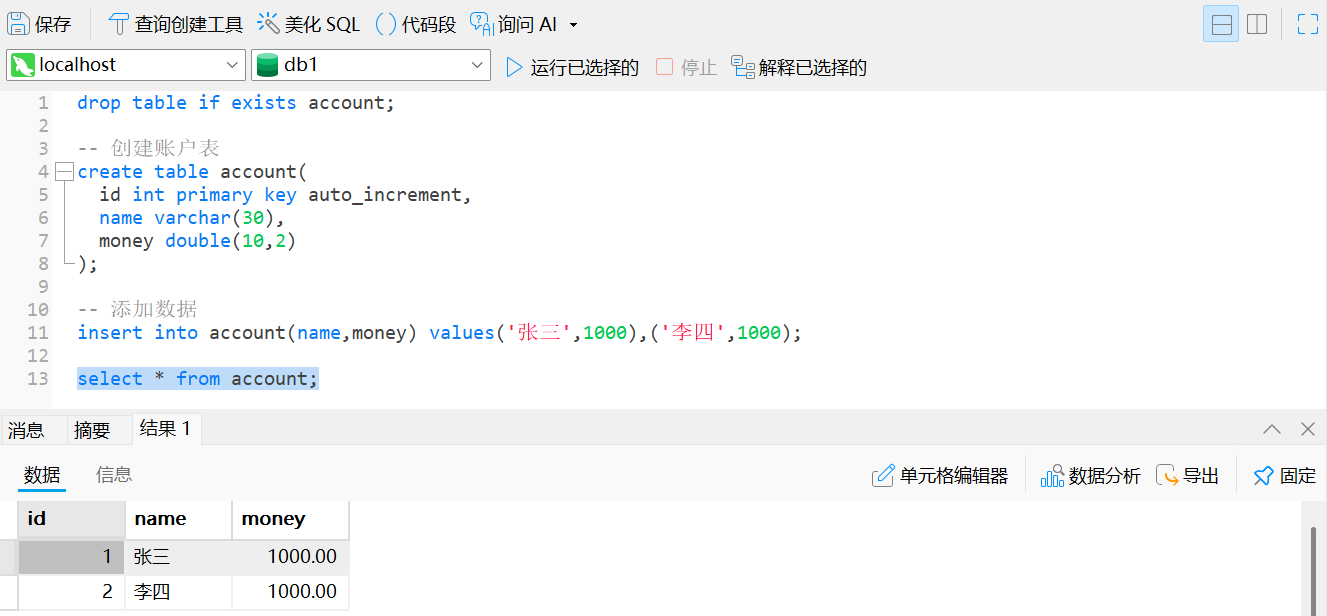Click line number 4 in gutter
The height and width of the screenshot is (616, 1327).
(x=43, y=171)
